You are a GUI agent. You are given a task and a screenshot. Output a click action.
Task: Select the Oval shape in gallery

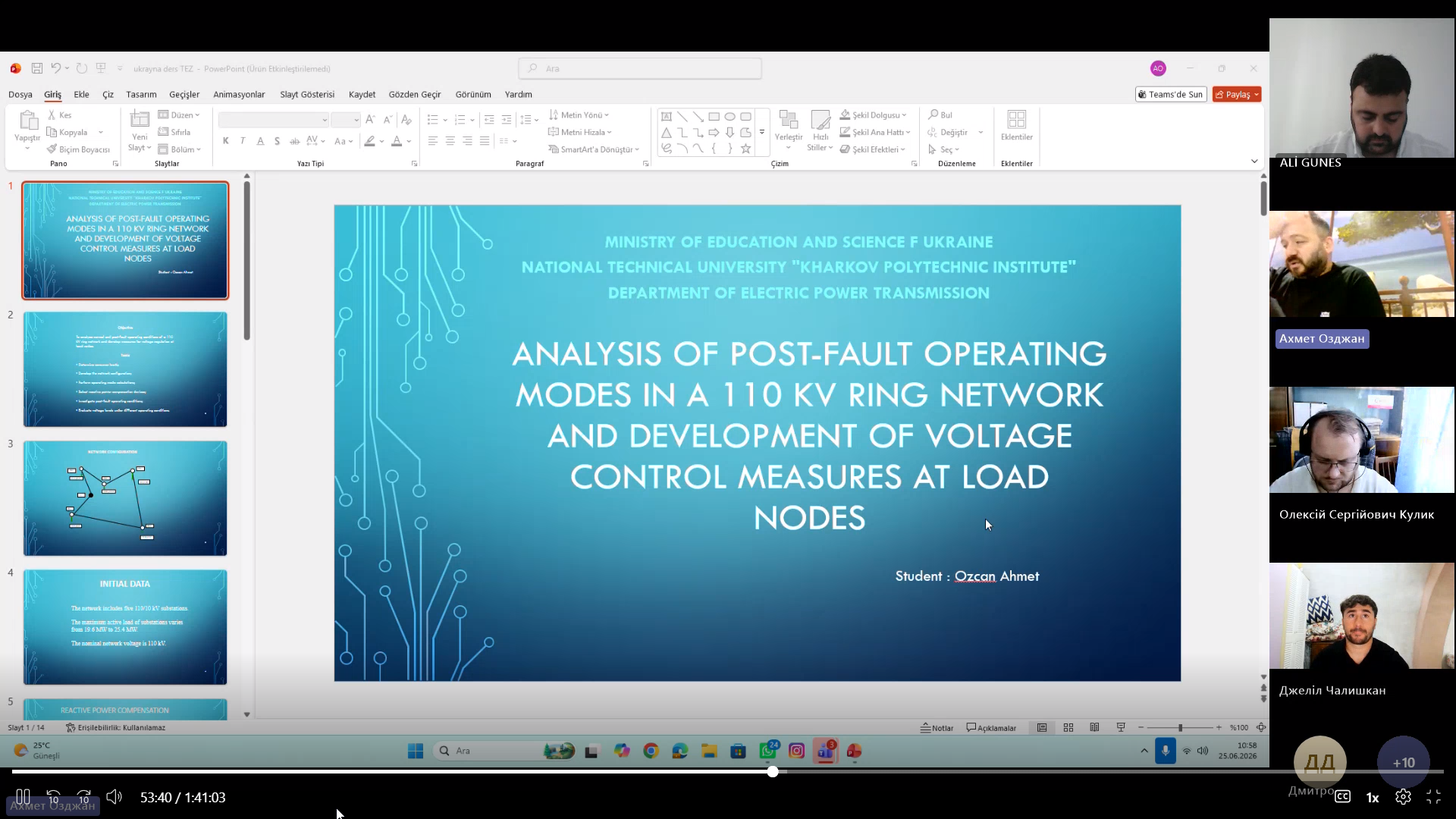730,117
